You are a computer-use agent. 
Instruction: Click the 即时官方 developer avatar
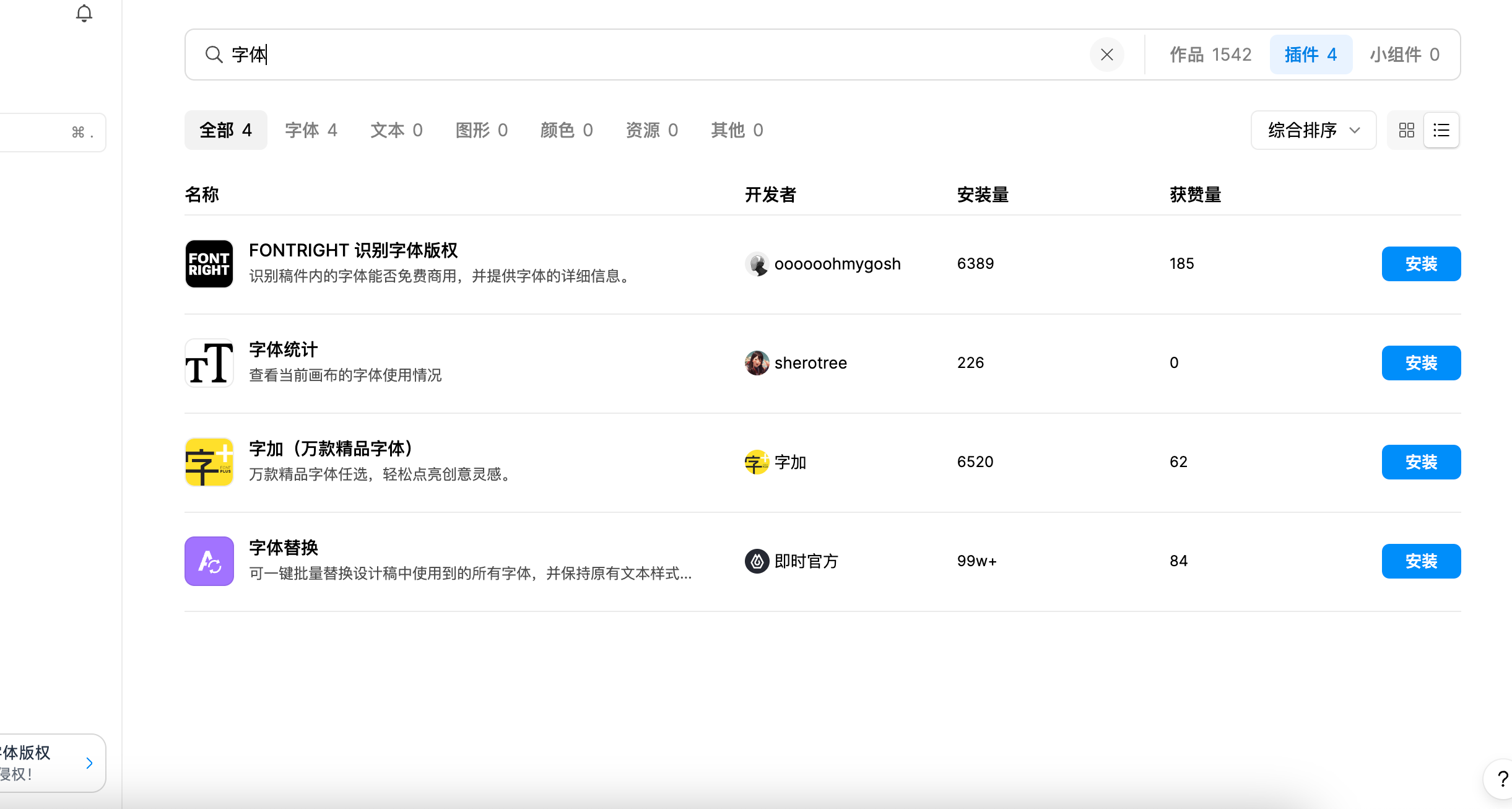pyautogui.click(x=757, y=561)
